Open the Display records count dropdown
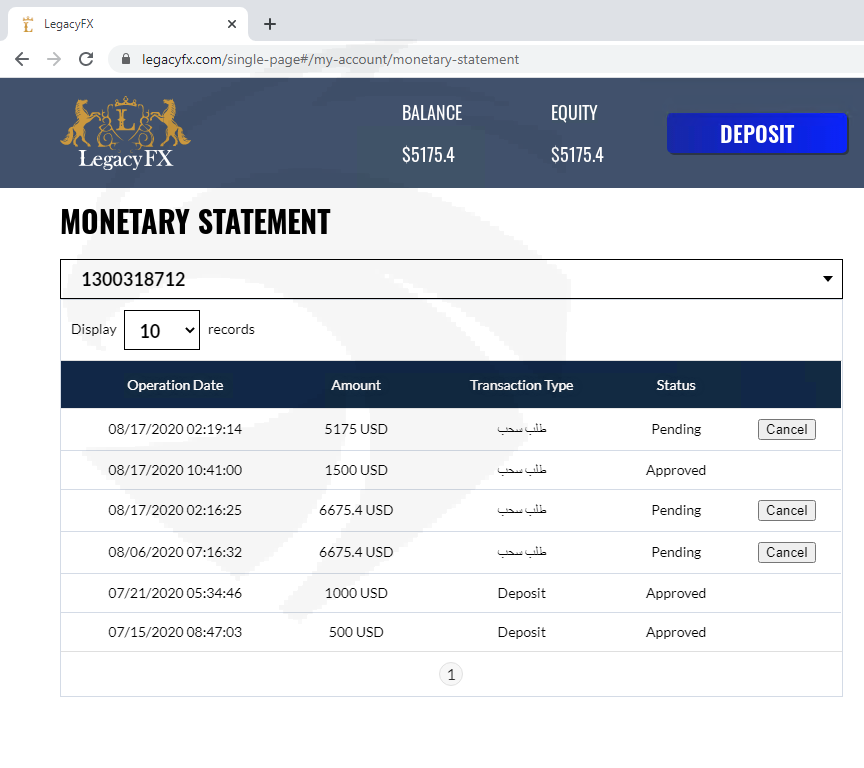 [161, 330]
